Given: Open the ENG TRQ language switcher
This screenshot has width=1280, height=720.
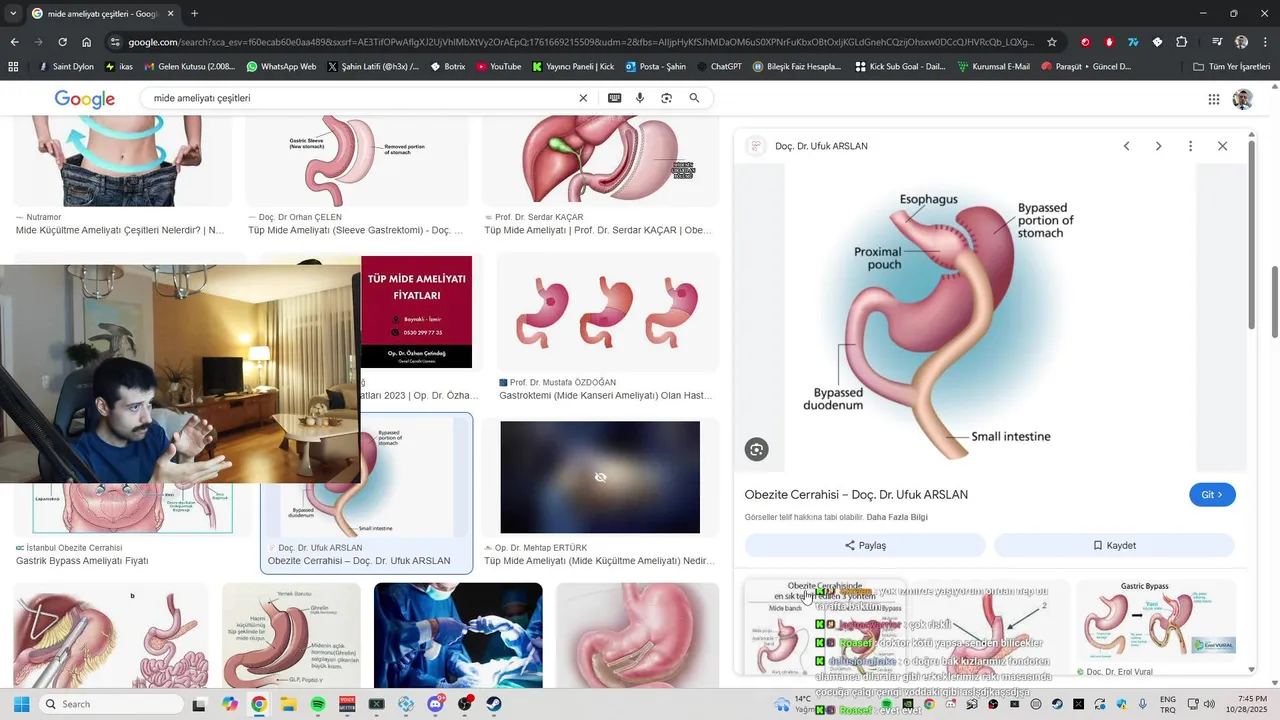Looking at the screenshot, I should coord(1167,704).
